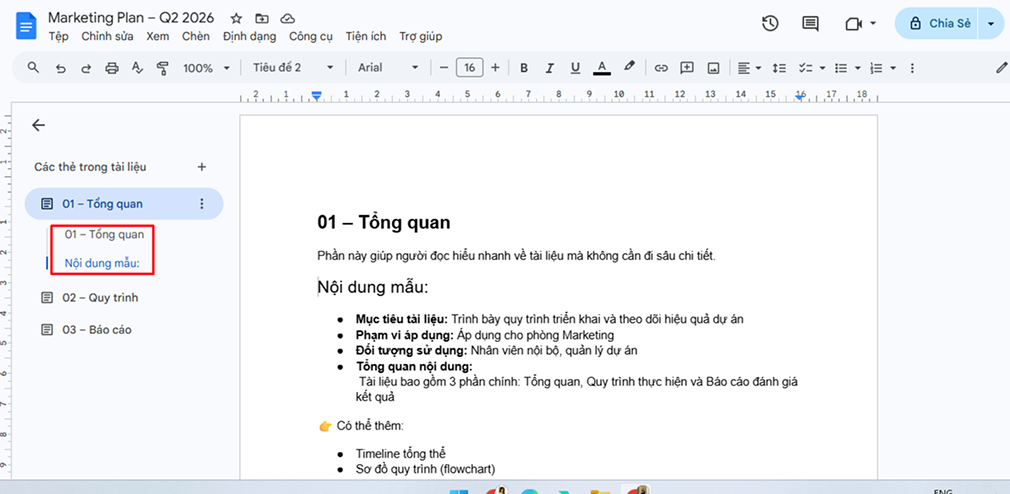The image size is (1010, 494).
Task: Open share options dropdown arrow
Action: point(990,24)
